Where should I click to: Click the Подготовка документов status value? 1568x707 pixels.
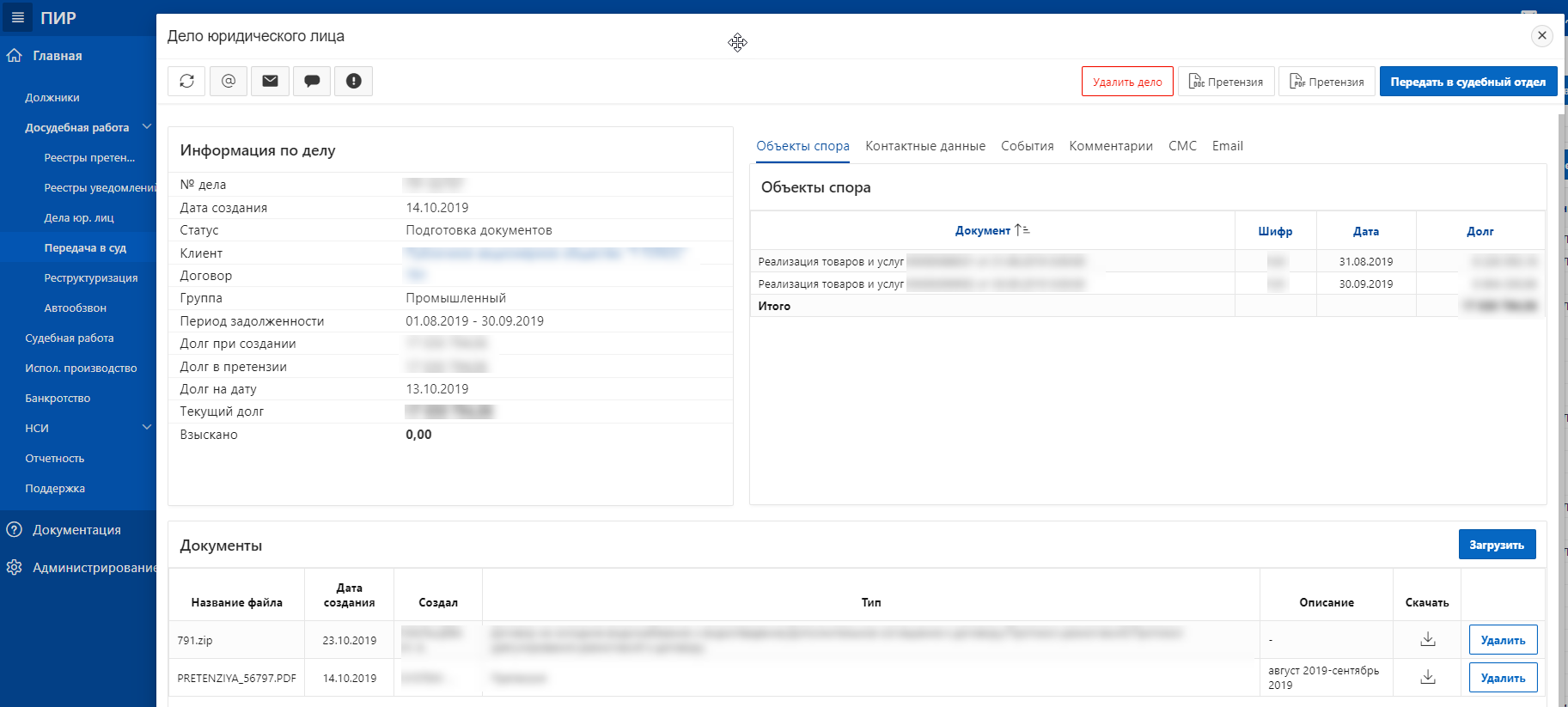(x=479, y=230)
